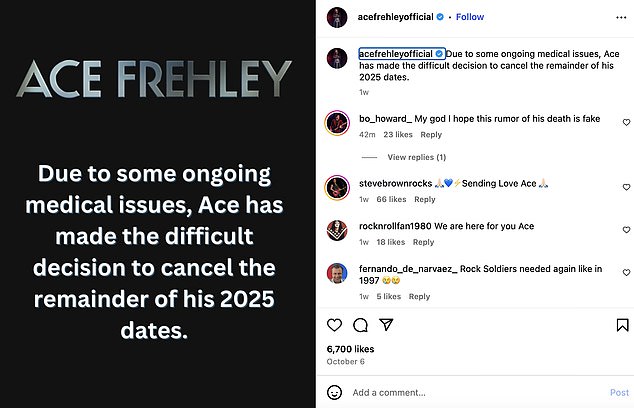View 6,700 likes list

[348, 348]
